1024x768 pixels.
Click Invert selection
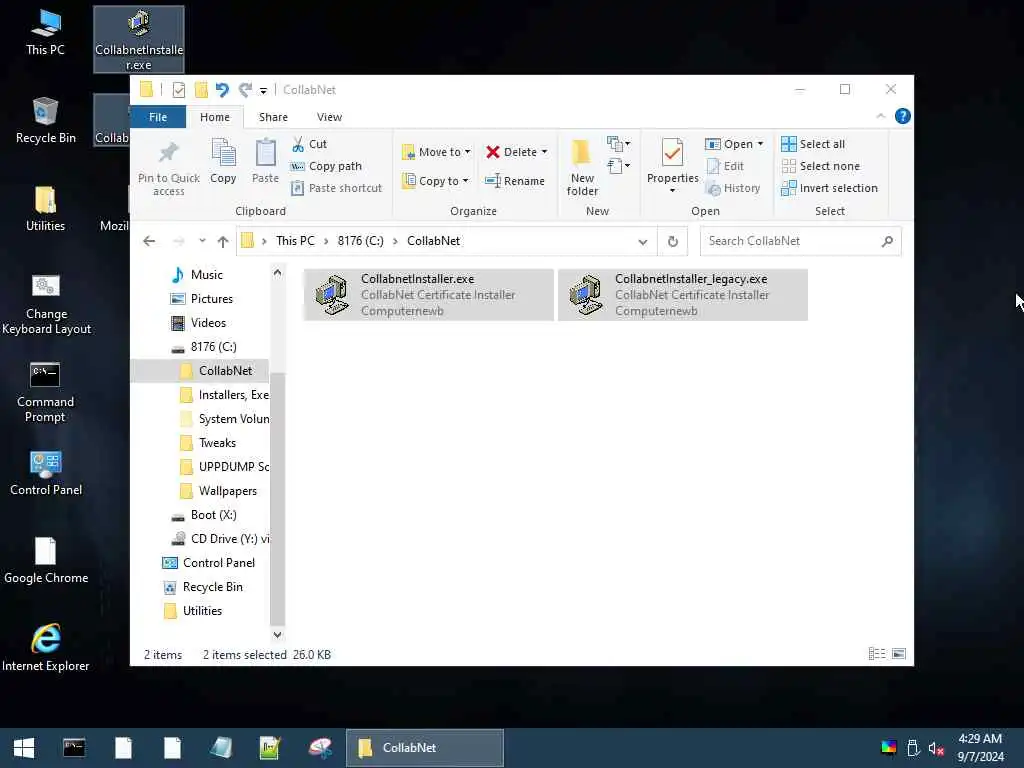tap(829, 188)
